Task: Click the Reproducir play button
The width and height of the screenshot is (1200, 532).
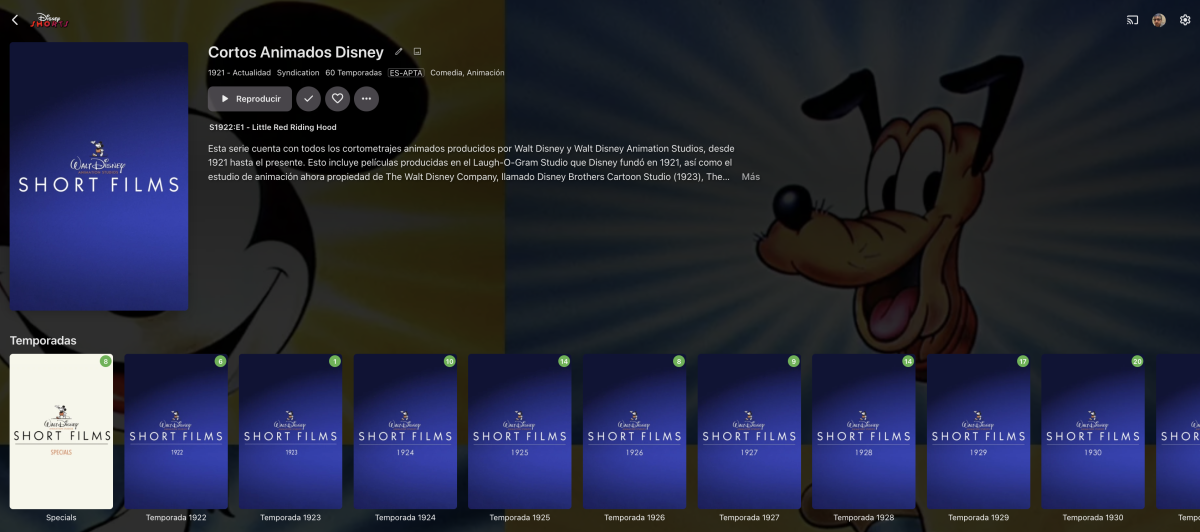Action: pos(250,99)
